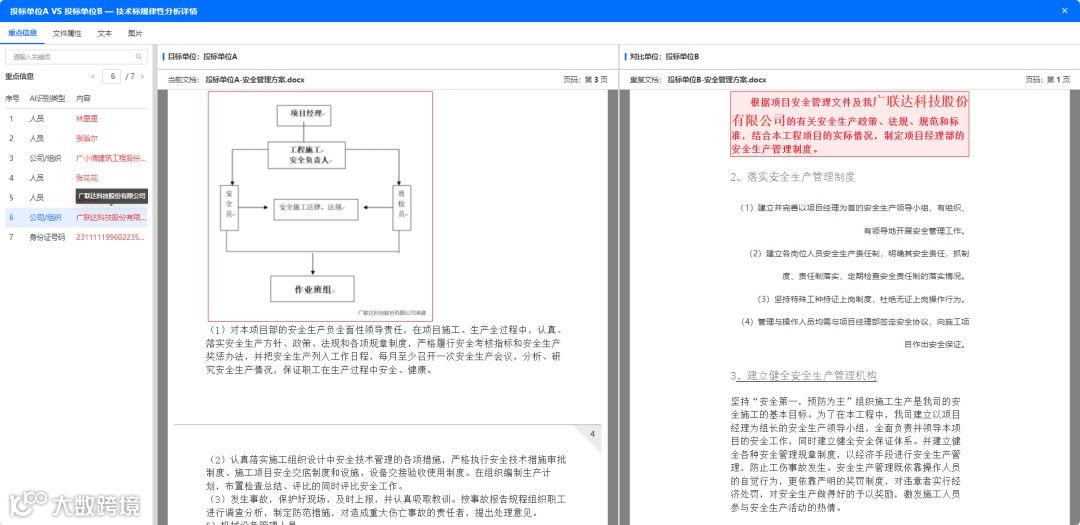Select row 4 person 张花花
The width and height of the screenshot is (1080, 525).
(74, 178)
